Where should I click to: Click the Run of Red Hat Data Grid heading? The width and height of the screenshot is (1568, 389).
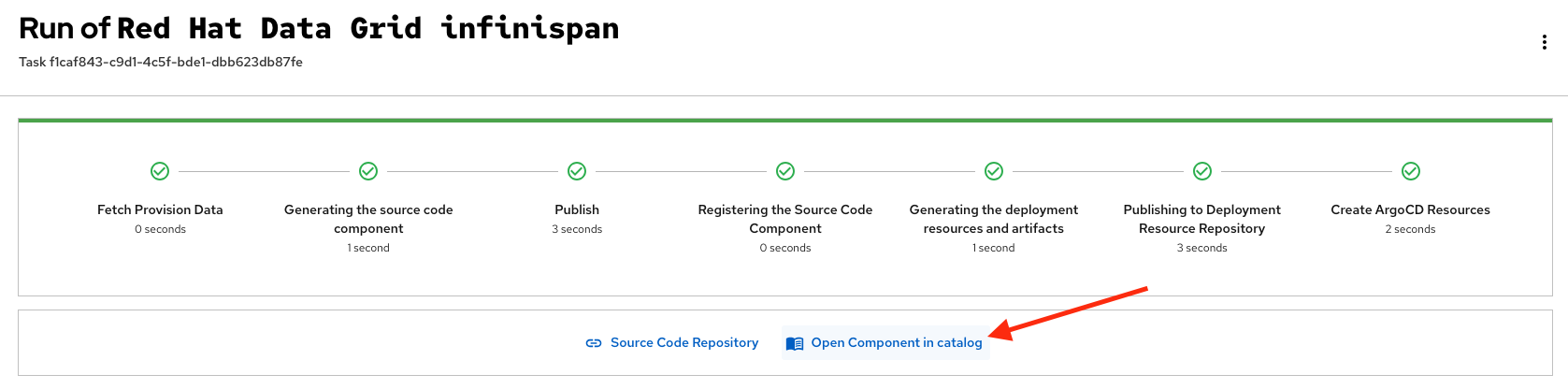(x=319, y=29)
